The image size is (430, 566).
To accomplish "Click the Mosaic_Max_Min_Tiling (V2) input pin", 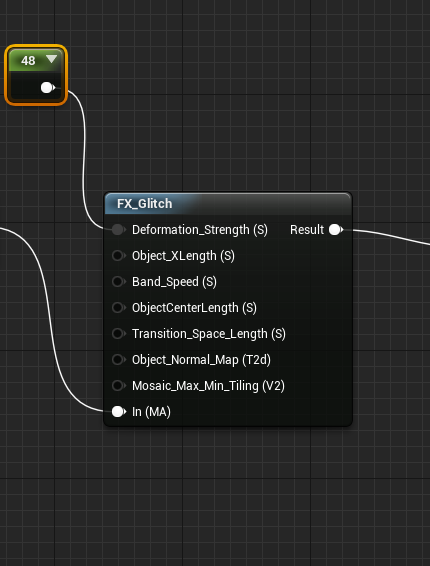I will (x=118, y=386).
